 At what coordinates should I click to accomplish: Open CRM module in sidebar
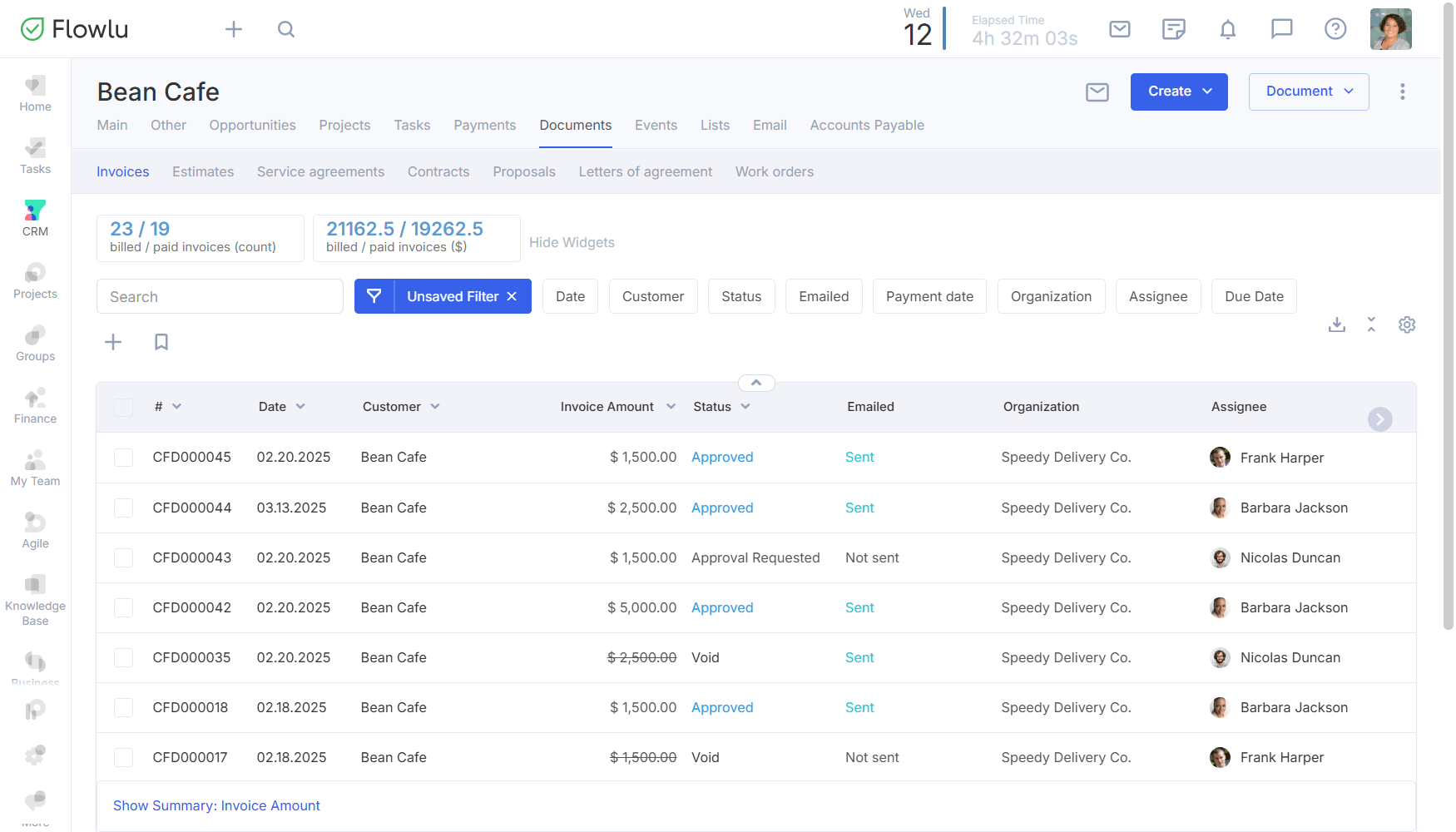click(35, 218)
